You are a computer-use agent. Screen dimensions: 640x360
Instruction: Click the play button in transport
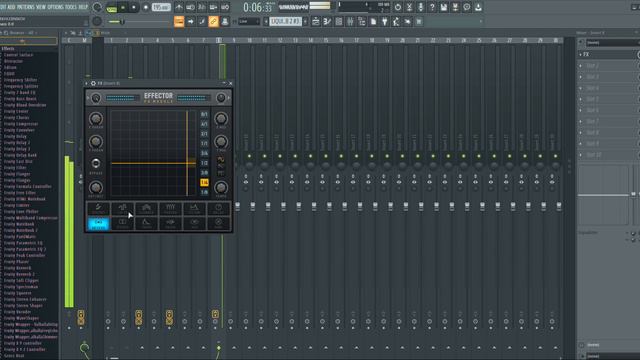(122, 7)
